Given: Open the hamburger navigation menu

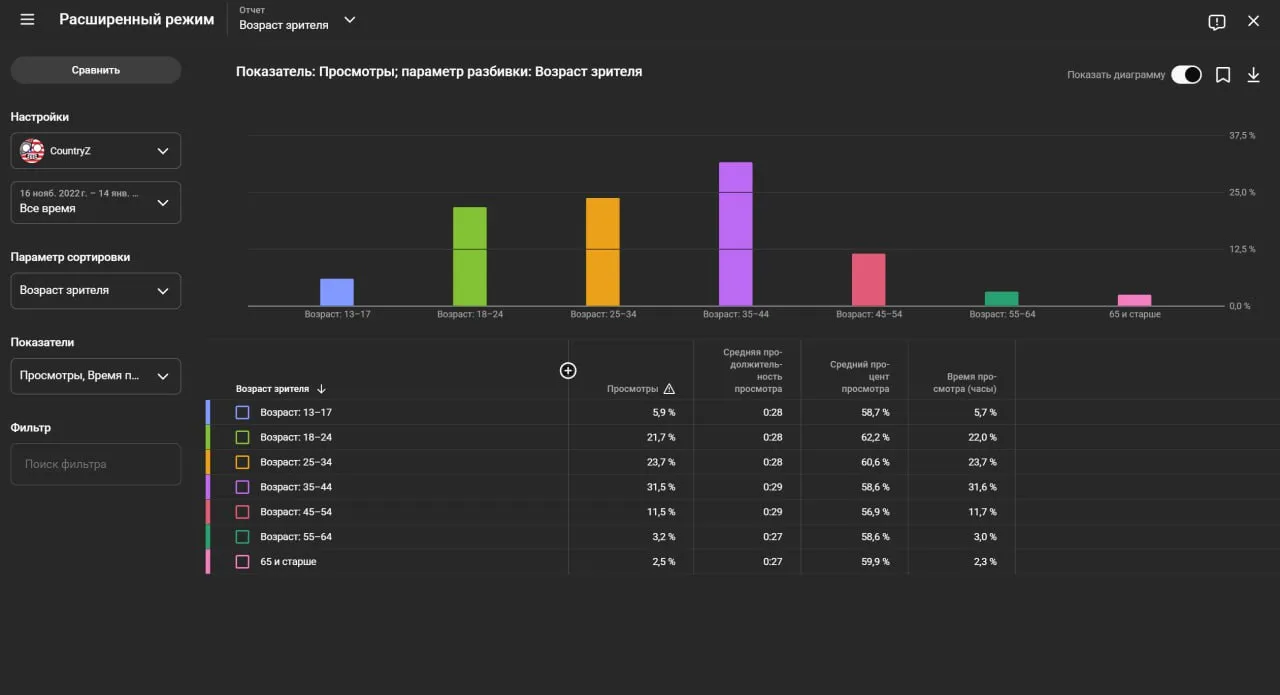Looking at the screenshot, I should 27,20.
